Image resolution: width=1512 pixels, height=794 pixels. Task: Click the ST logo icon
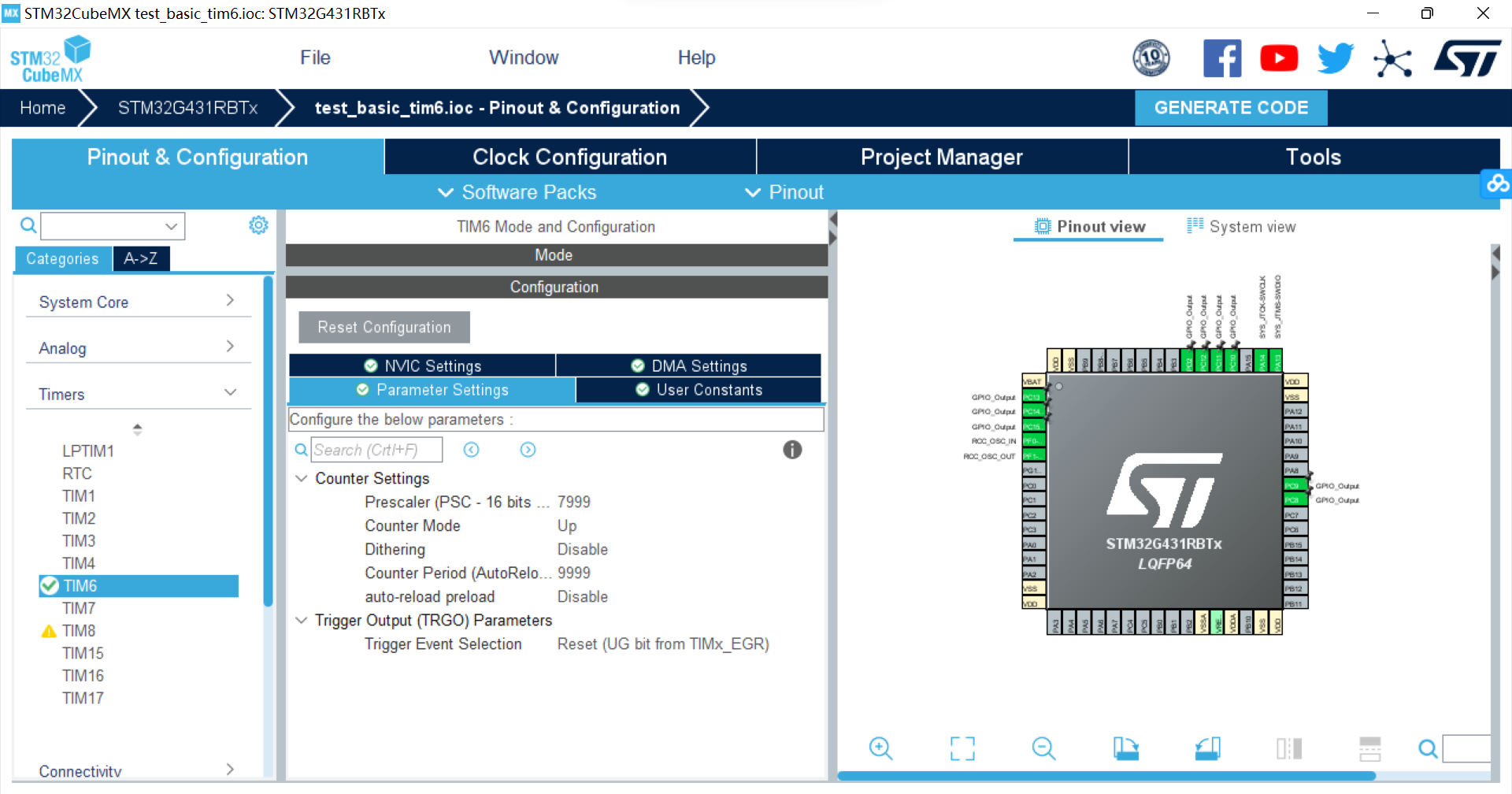click(1468, 58)
